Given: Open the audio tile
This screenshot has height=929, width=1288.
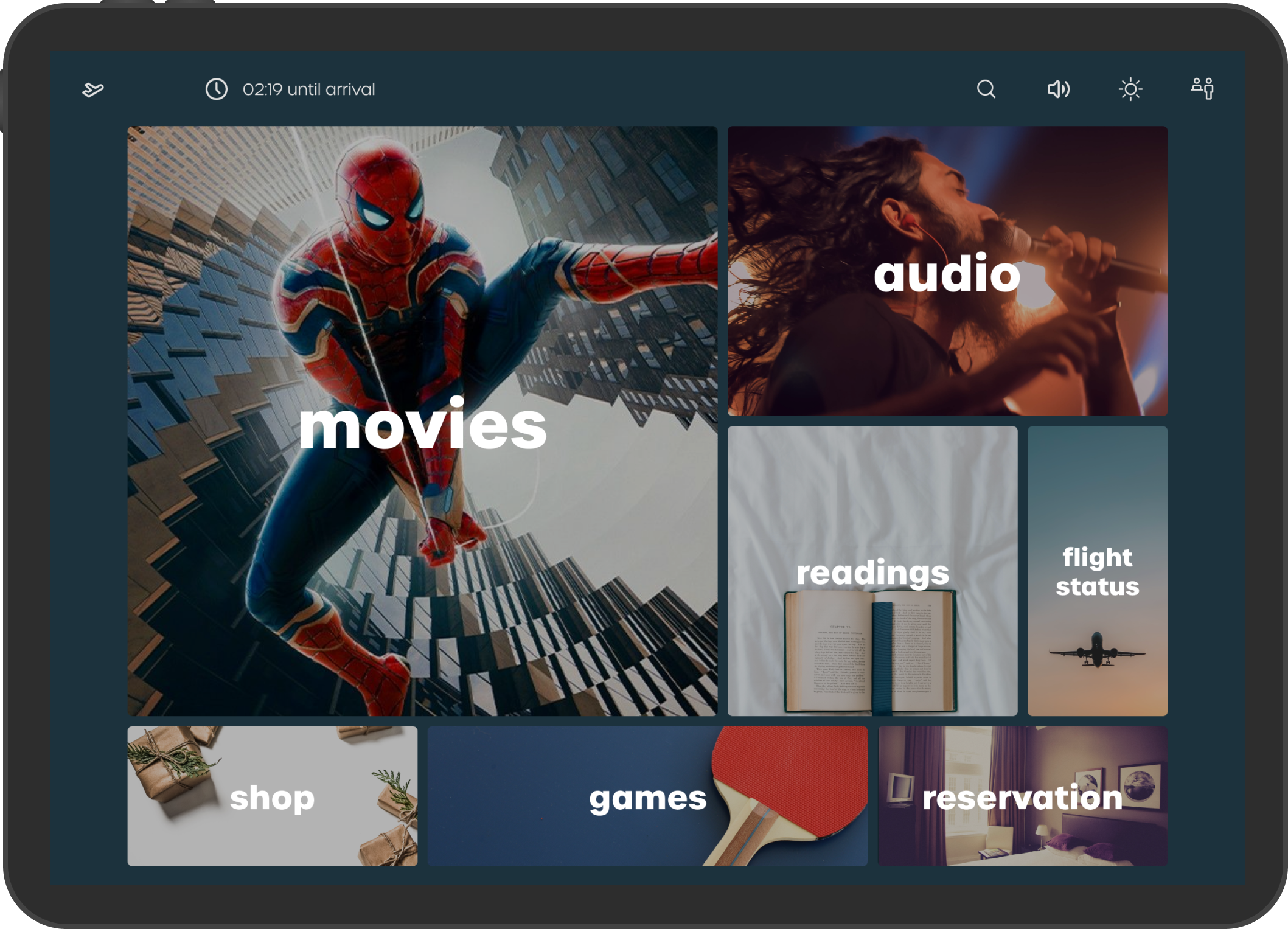Looking at the screenshot, I should (947, 271).
